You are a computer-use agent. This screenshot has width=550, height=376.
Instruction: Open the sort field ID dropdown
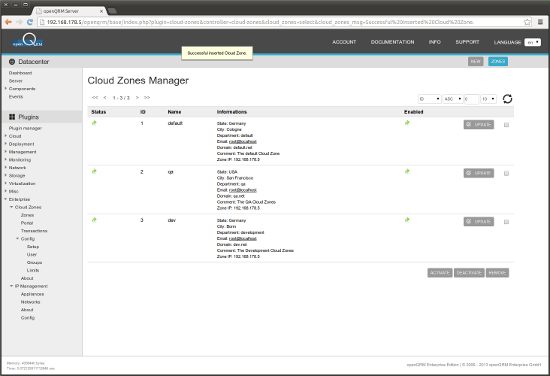(x=429, y=99)
